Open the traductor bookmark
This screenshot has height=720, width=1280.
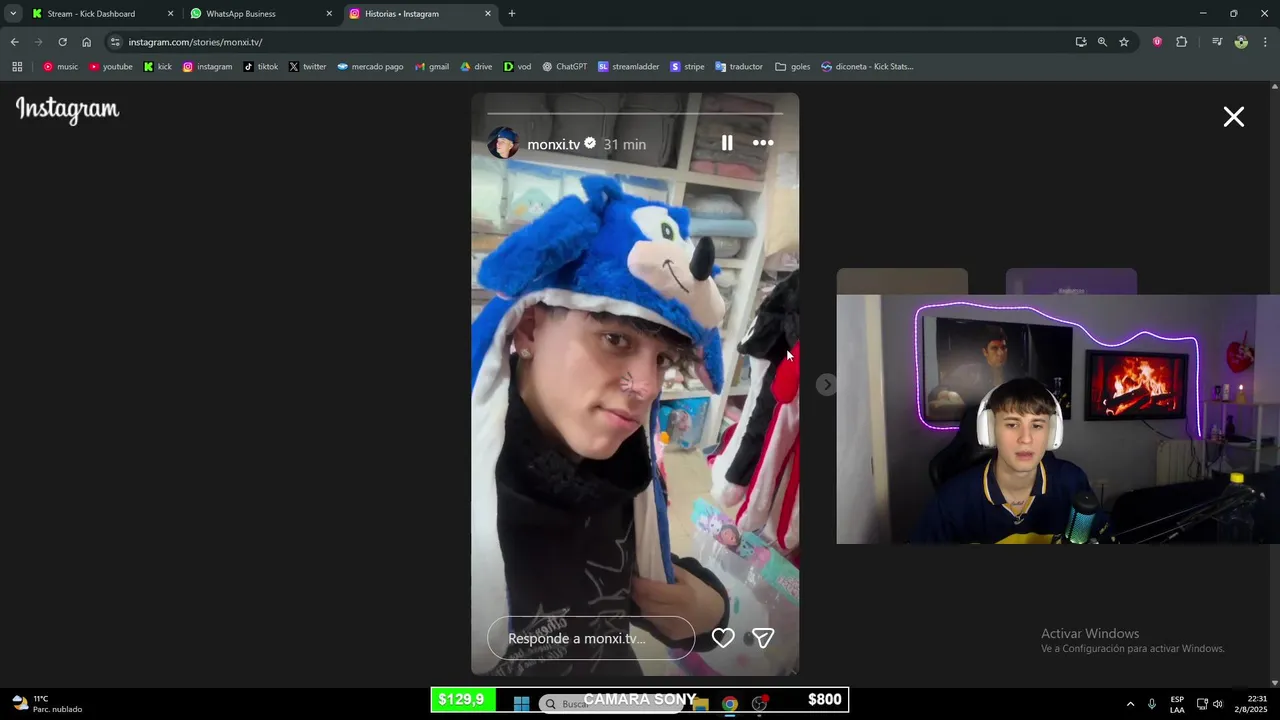(738, 67)
